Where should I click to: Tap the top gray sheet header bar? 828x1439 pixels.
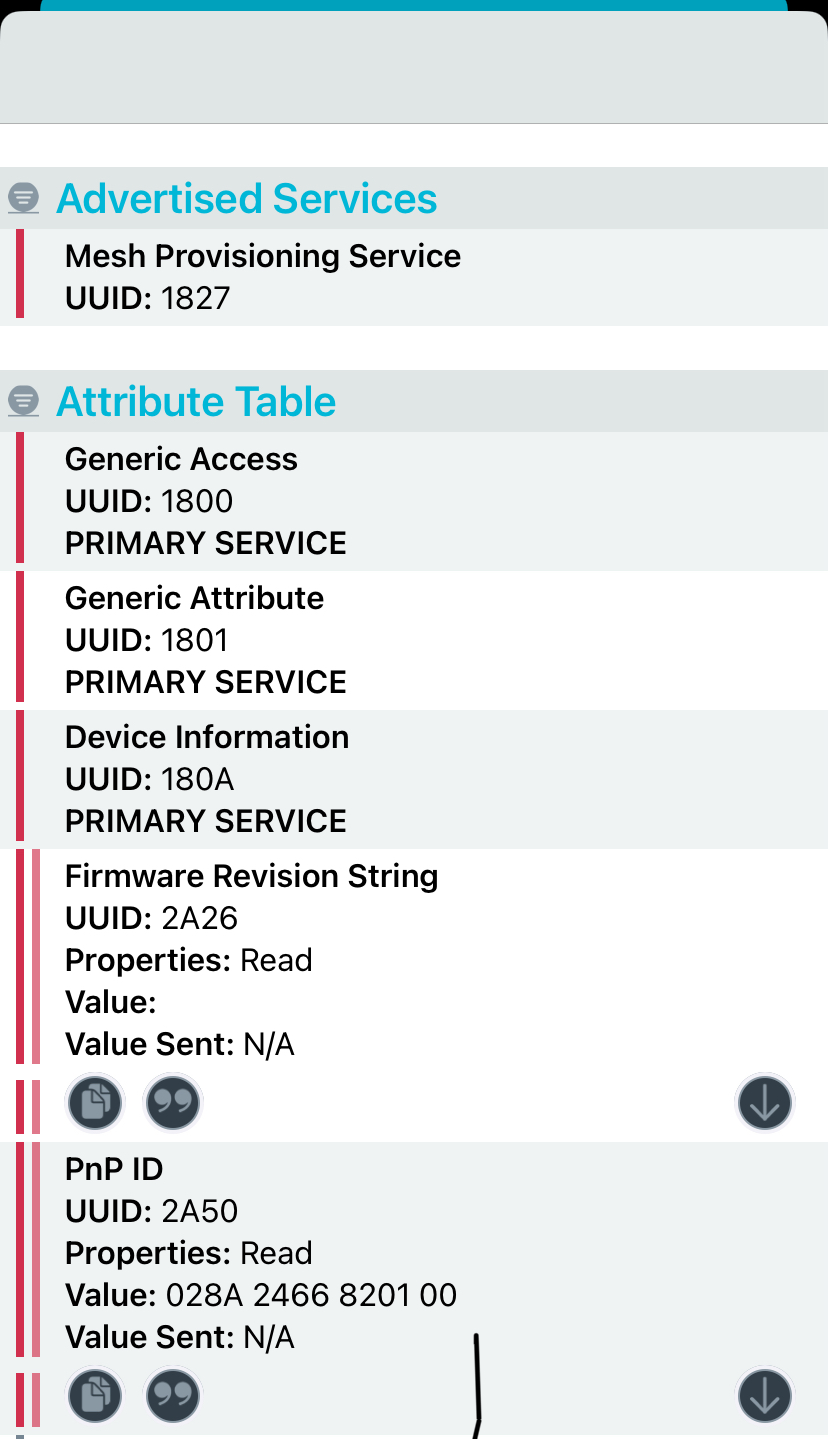414,68
